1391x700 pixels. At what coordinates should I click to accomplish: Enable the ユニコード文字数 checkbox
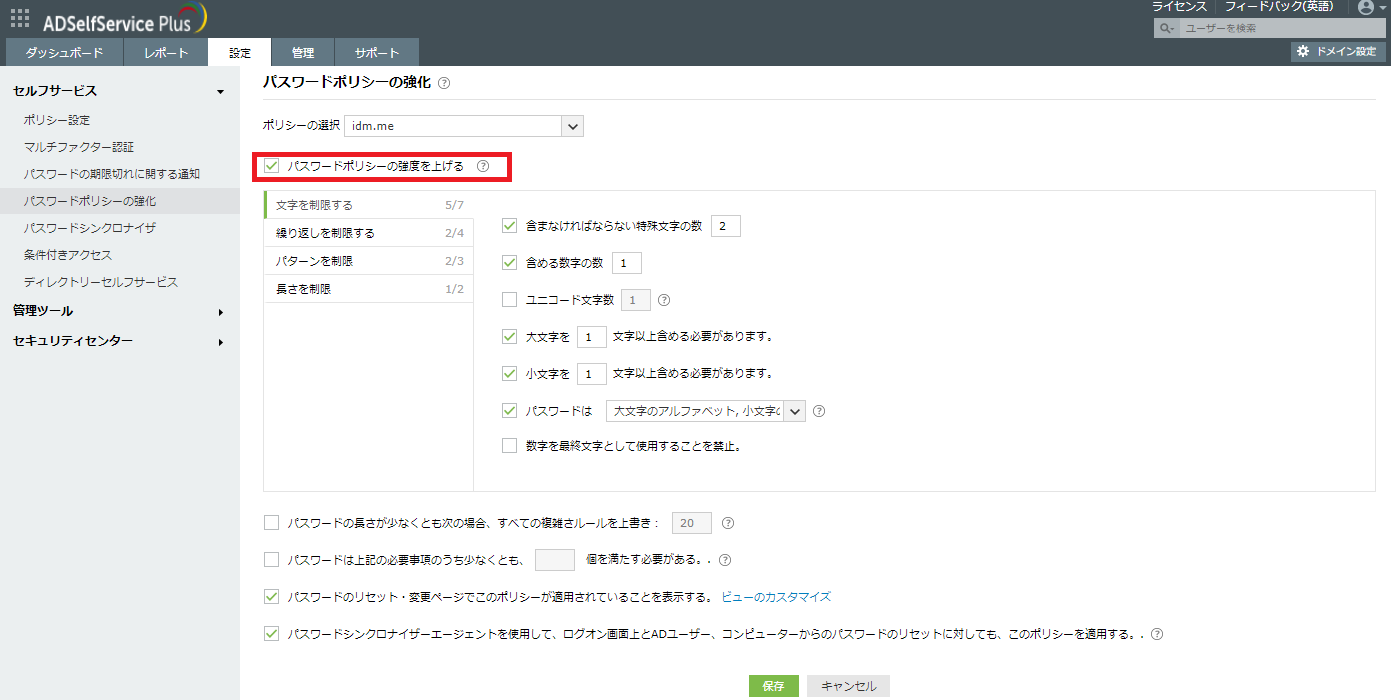pos(510,299)
